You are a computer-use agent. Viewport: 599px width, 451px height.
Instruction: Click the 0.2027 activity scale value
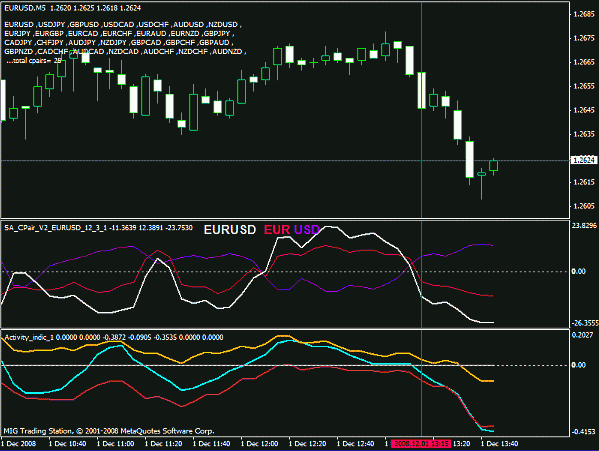pos(583,335)
